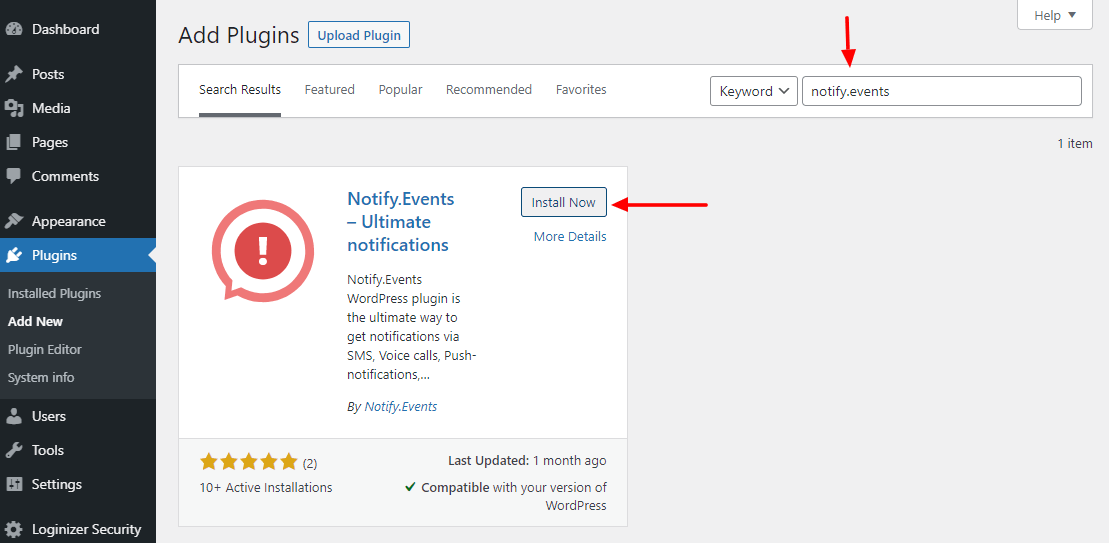Viewport: 1109px width, 543px height.
Task: Click the Add Plugins page heading
Action: [x=238, y=35]
